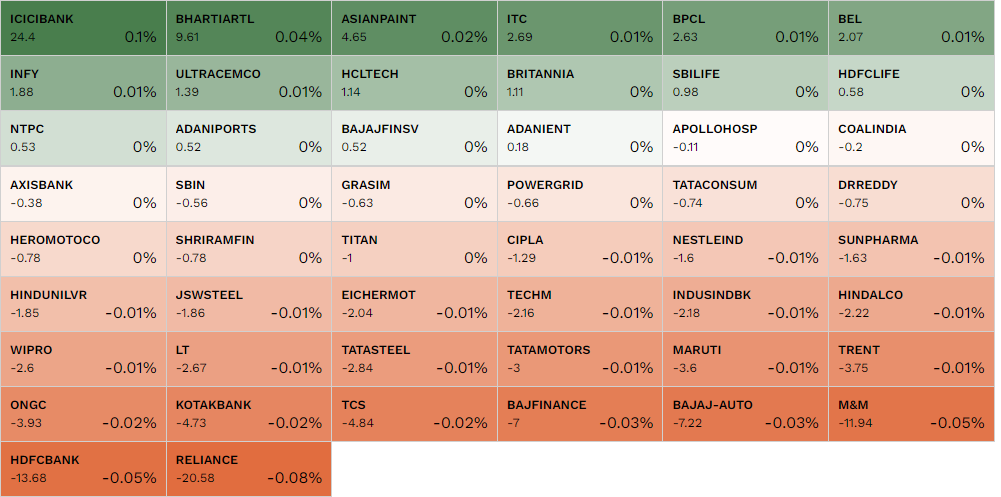Select the RELIANCE stock tile
The image size is (1001, 497).
[249, 469]
